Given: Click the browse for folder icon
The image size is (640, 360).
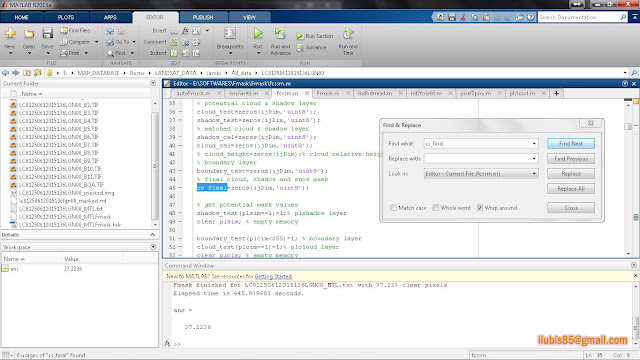Looking at the screenshot, I should (x=38, y=73).
